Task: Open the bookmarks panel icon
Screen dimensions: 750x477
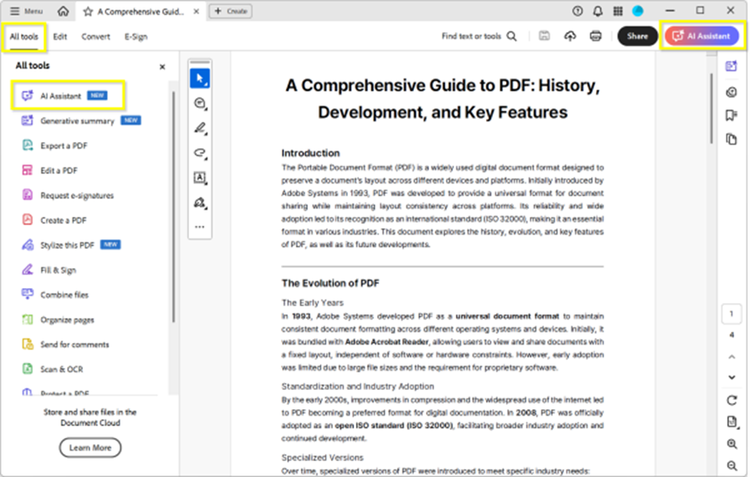Action: click(x=731, y=115)
